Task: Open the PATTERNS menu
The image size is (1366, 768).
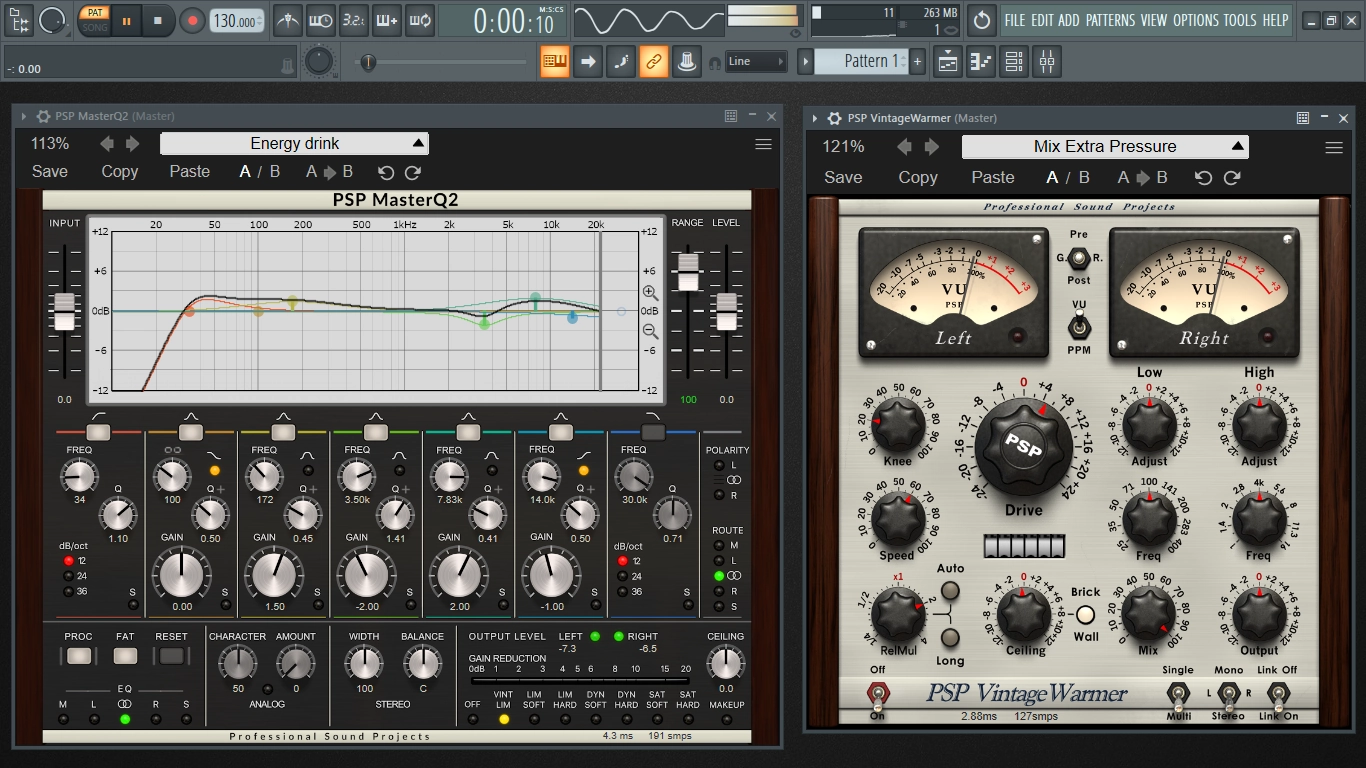Action: tap(1110, 20)
